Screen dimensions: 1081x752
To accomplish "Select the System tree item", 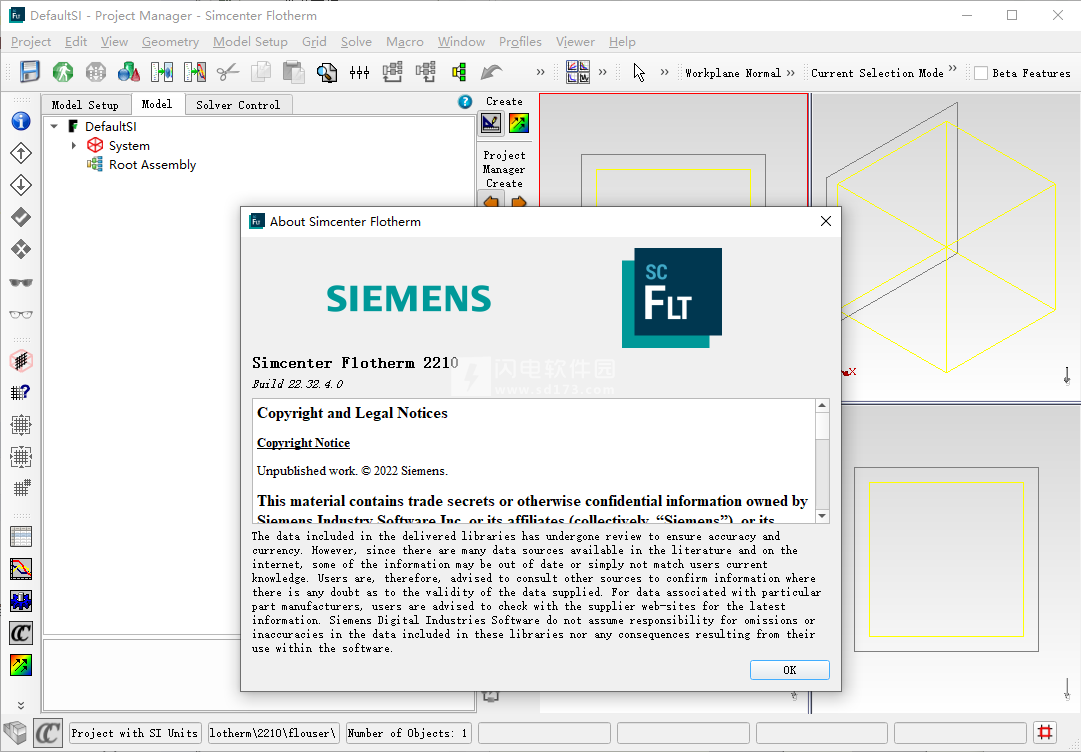I will 129,146.
